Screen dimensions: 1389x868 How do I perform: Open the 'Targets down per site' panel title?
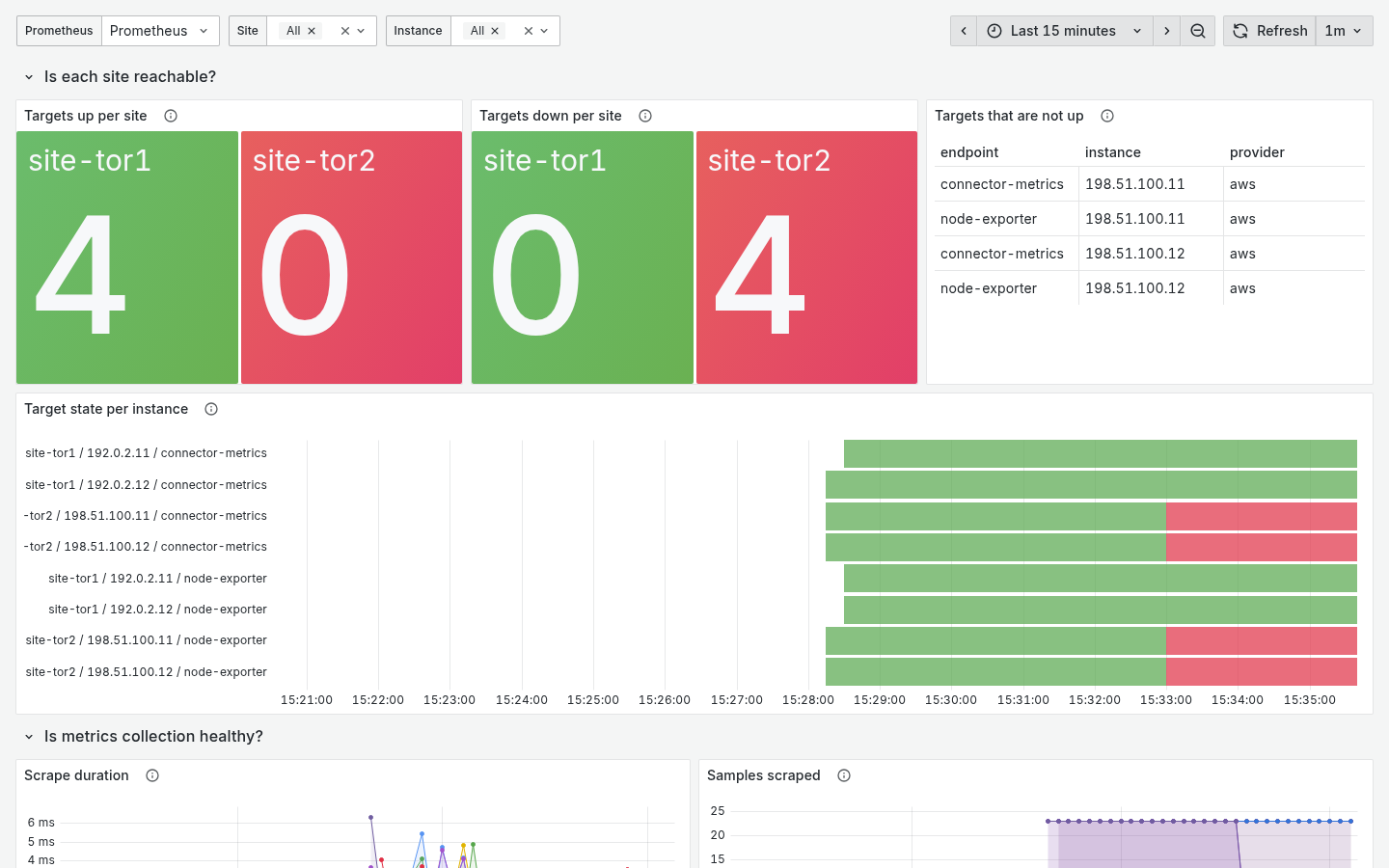[551, 116]
